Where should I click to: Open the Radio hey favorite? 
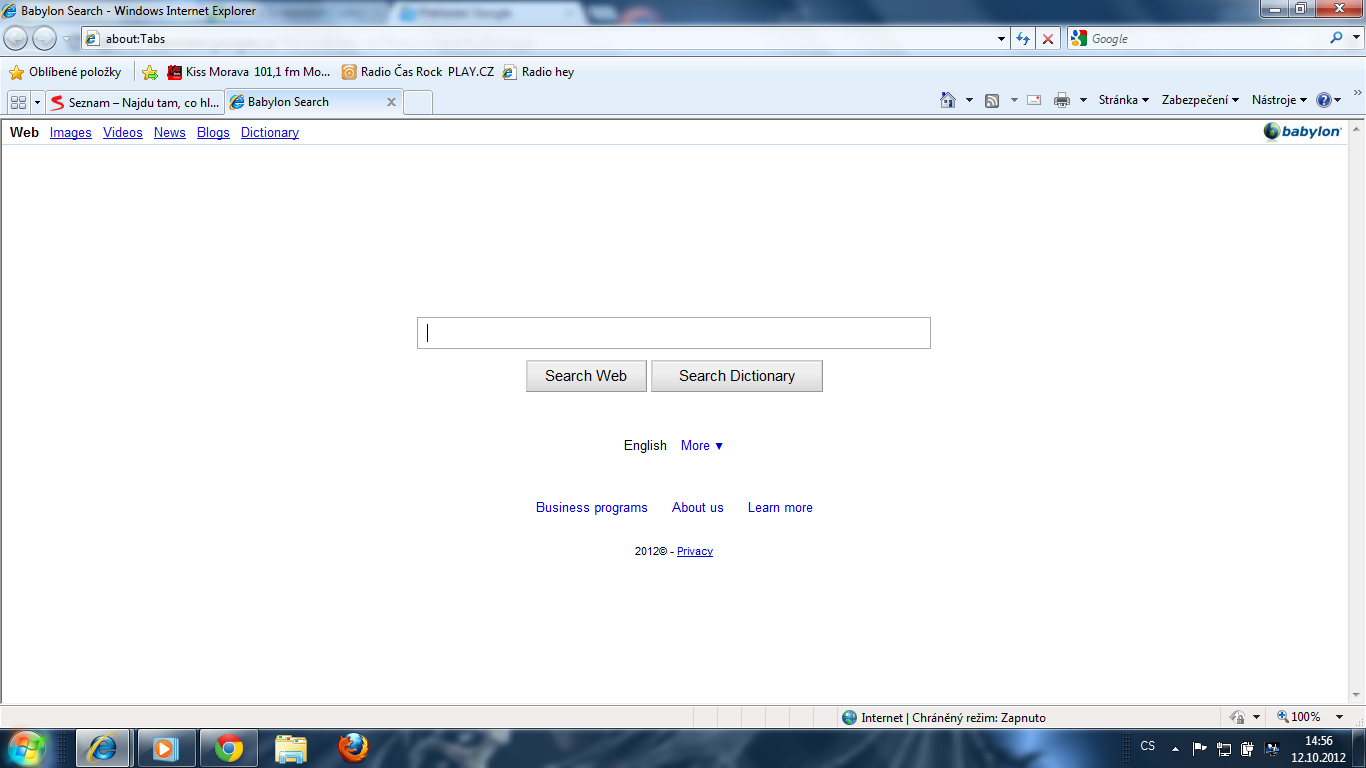[538, 72]
